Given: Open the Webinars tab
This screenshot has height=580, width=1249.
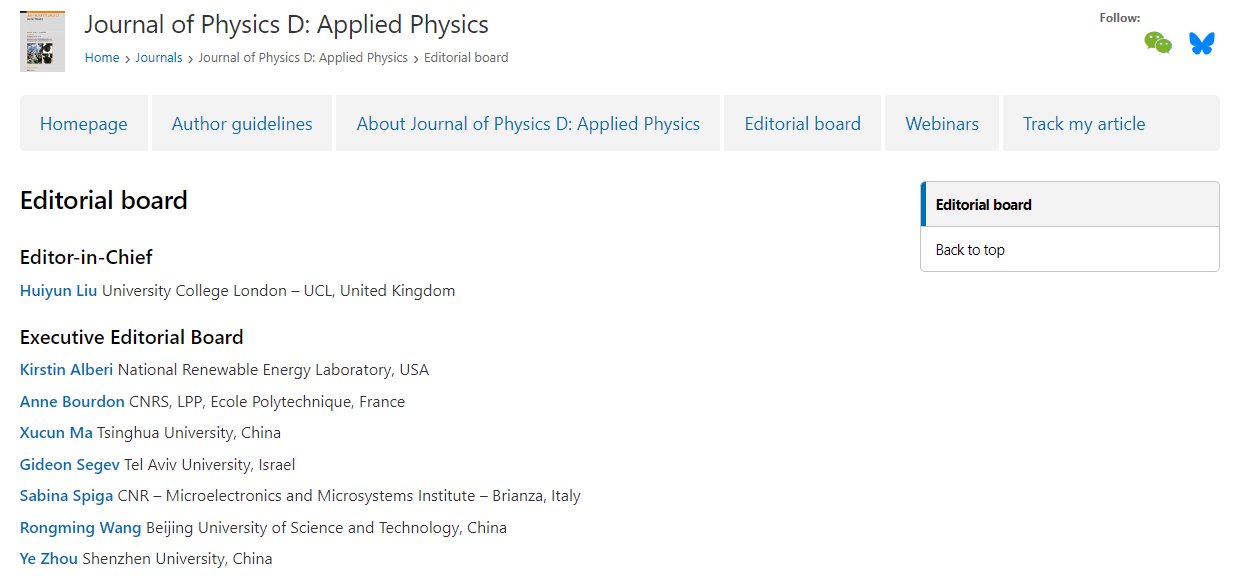Looking at the screenshot, I should pyautogui.click(x=942, y=124).
